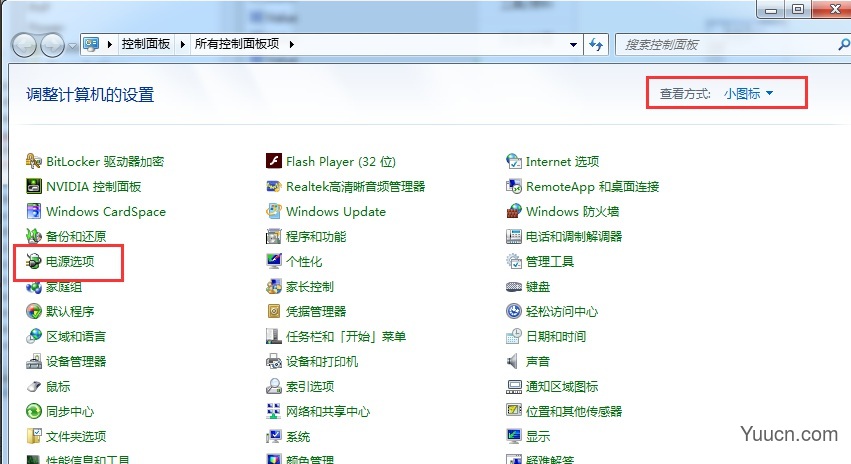The height and width of the screenshot is (464, 851).
Task: Open the 凭据管理器 icon
Action: pyautogui.click(x=274, y=311)
